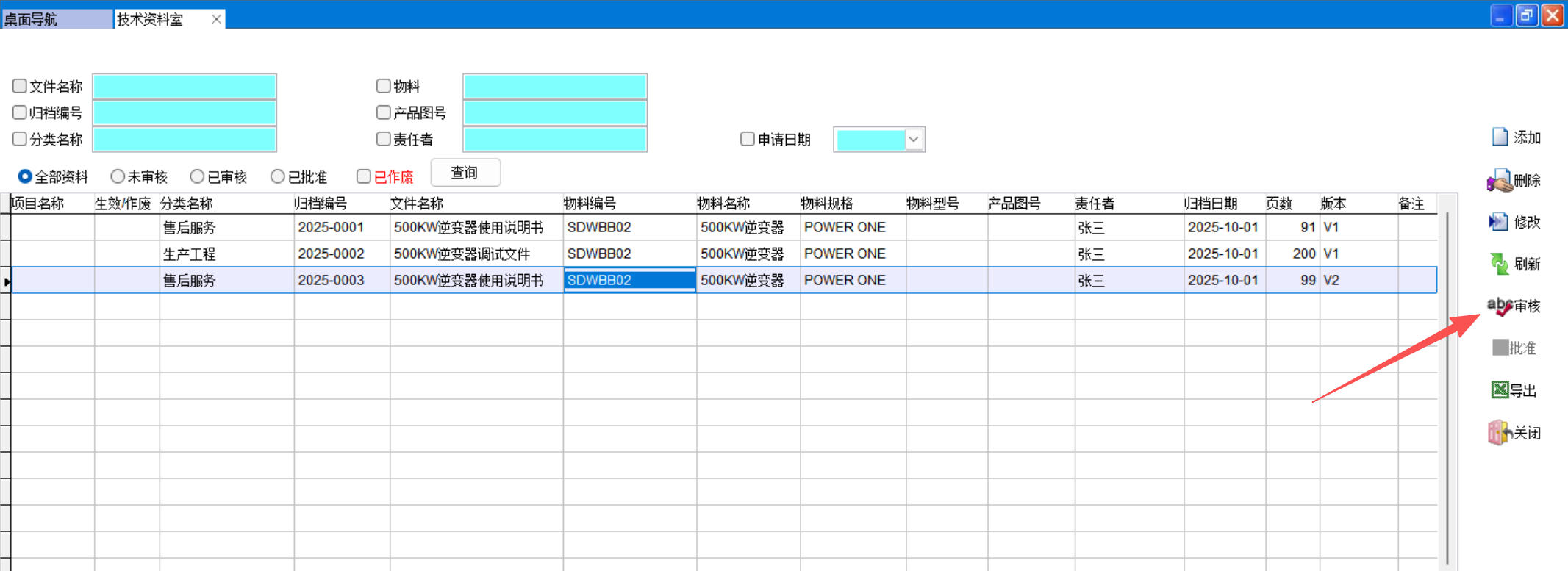Click the 关闭 (Close) door icon

pyautogui.click(x=1498, y=433)
